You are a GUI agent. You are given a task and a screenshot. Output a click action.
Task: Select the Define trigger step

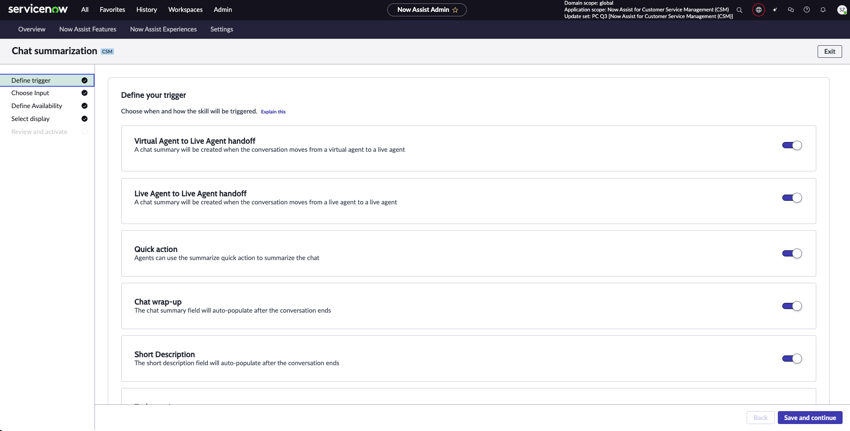tap(47, 80)
